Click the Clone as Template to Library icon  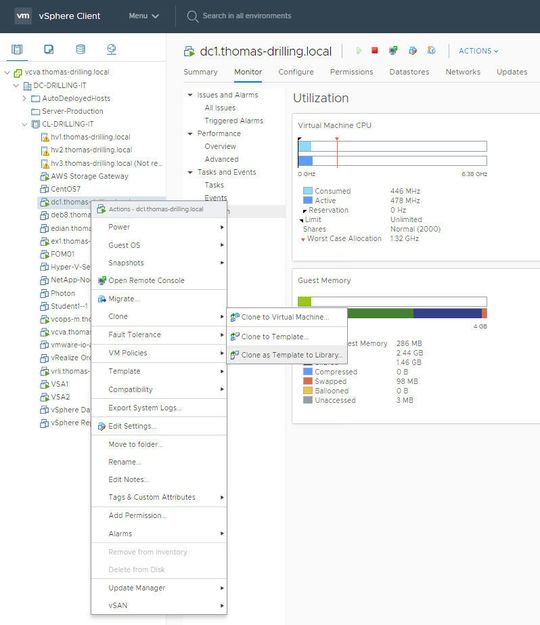coord(235,355)
